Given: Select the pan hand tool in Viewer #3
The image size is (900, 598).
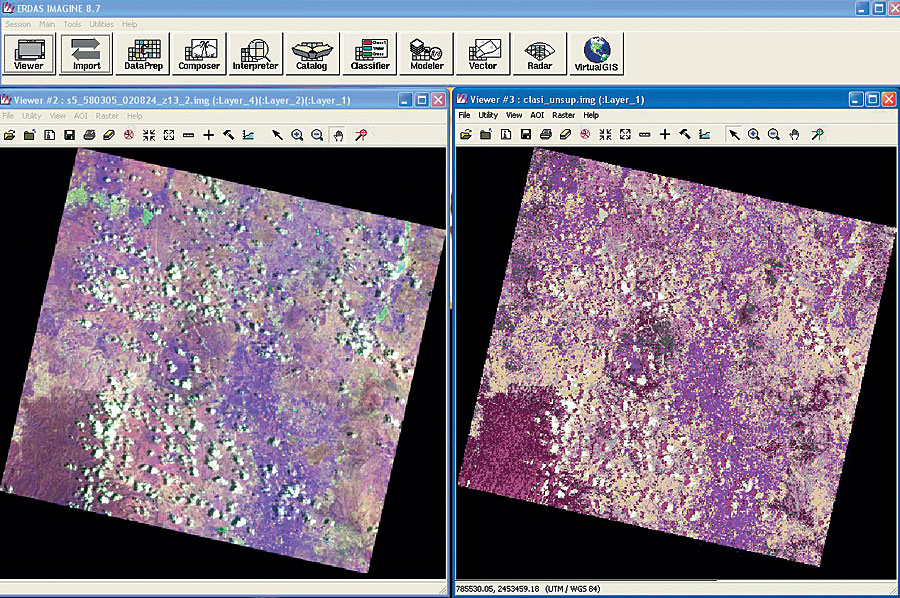Looking at the screenshot, I should click(794, 134).
